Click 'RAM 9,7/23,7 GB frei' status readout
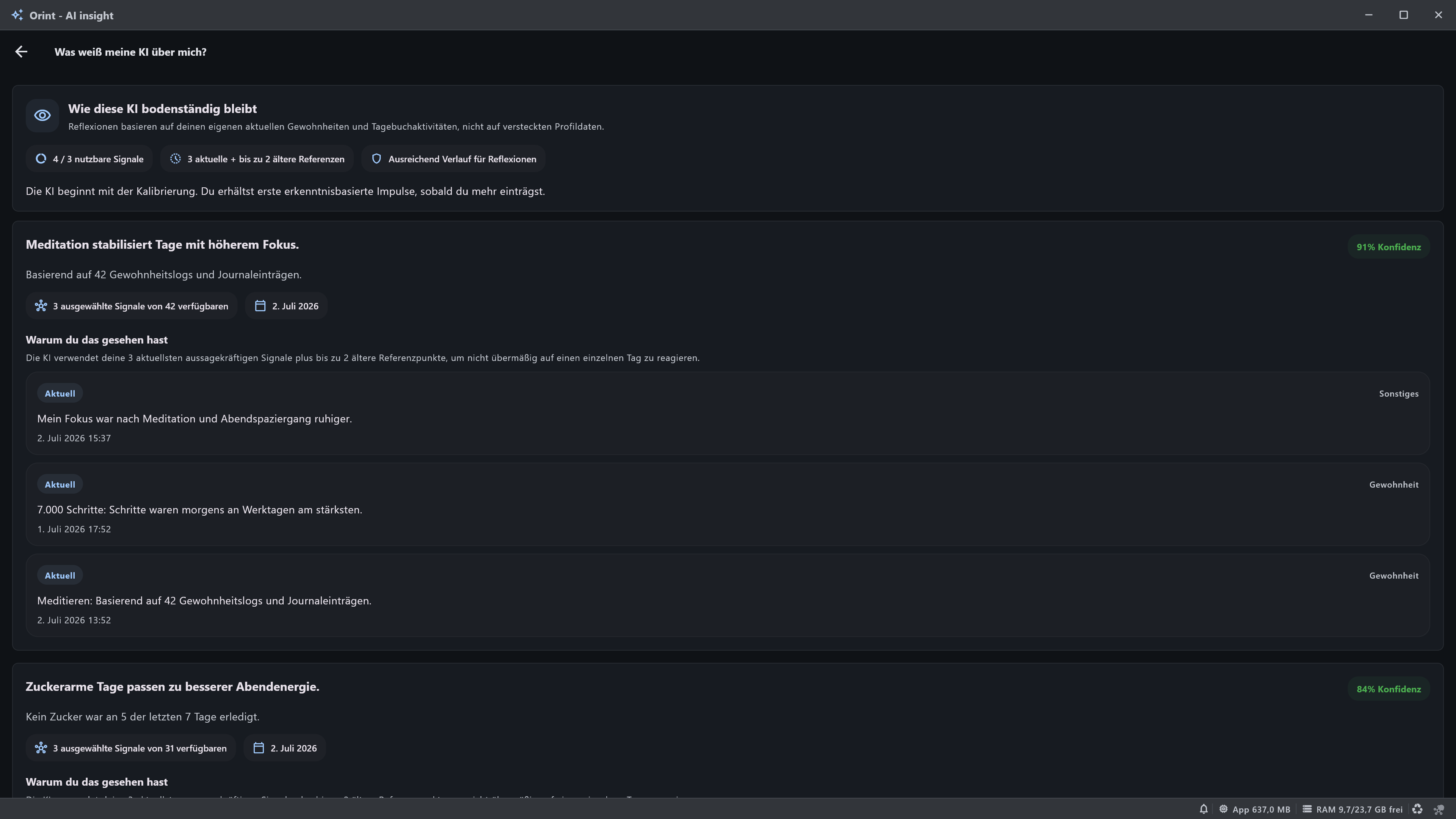The image size is (1456, 819). tap(1359, 810)
